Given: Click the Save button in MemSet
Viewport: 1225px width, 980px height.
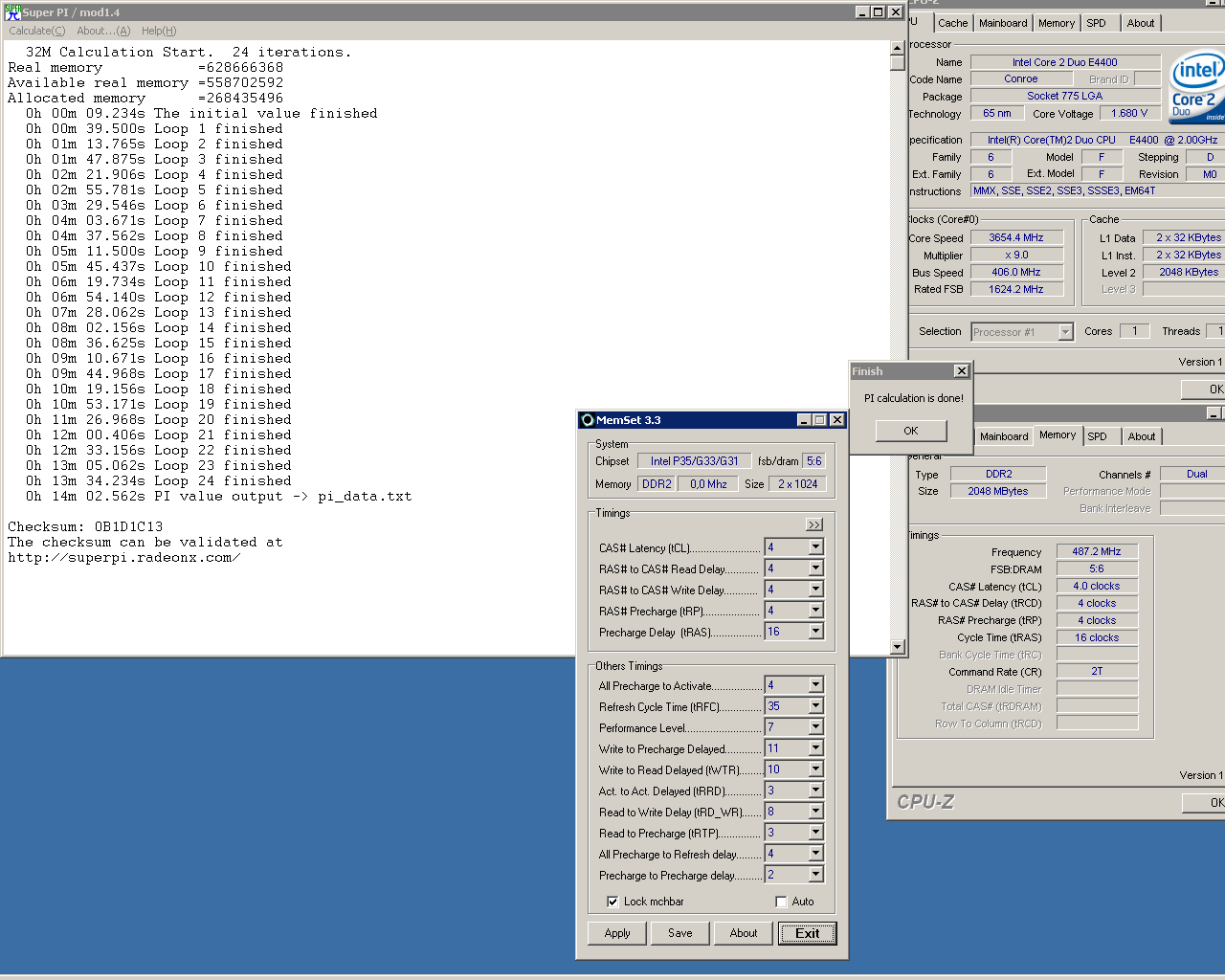Looking at the screenshot, I should 680,933.
